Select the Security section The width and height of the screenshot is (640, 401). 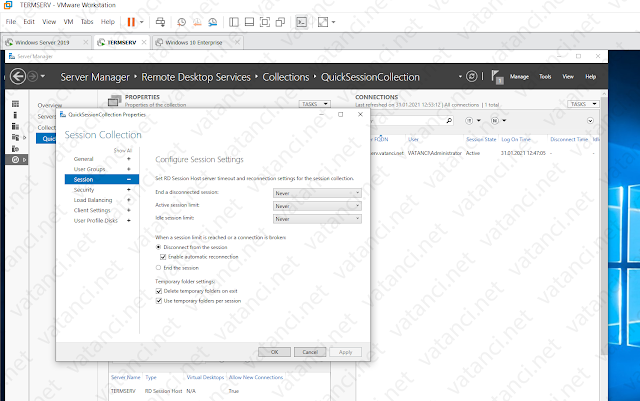coord(84,190)
